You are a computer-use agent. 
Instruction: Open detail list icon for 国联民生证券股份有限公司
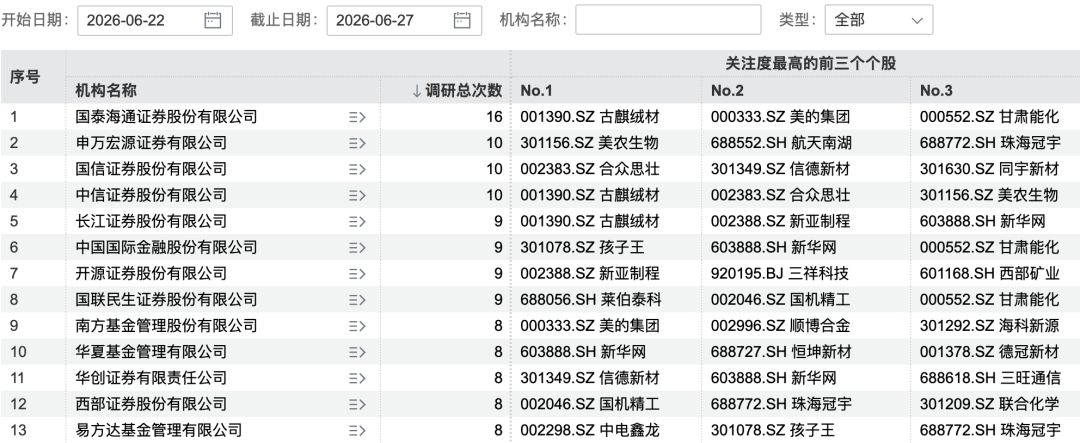(x=357, y=300)
